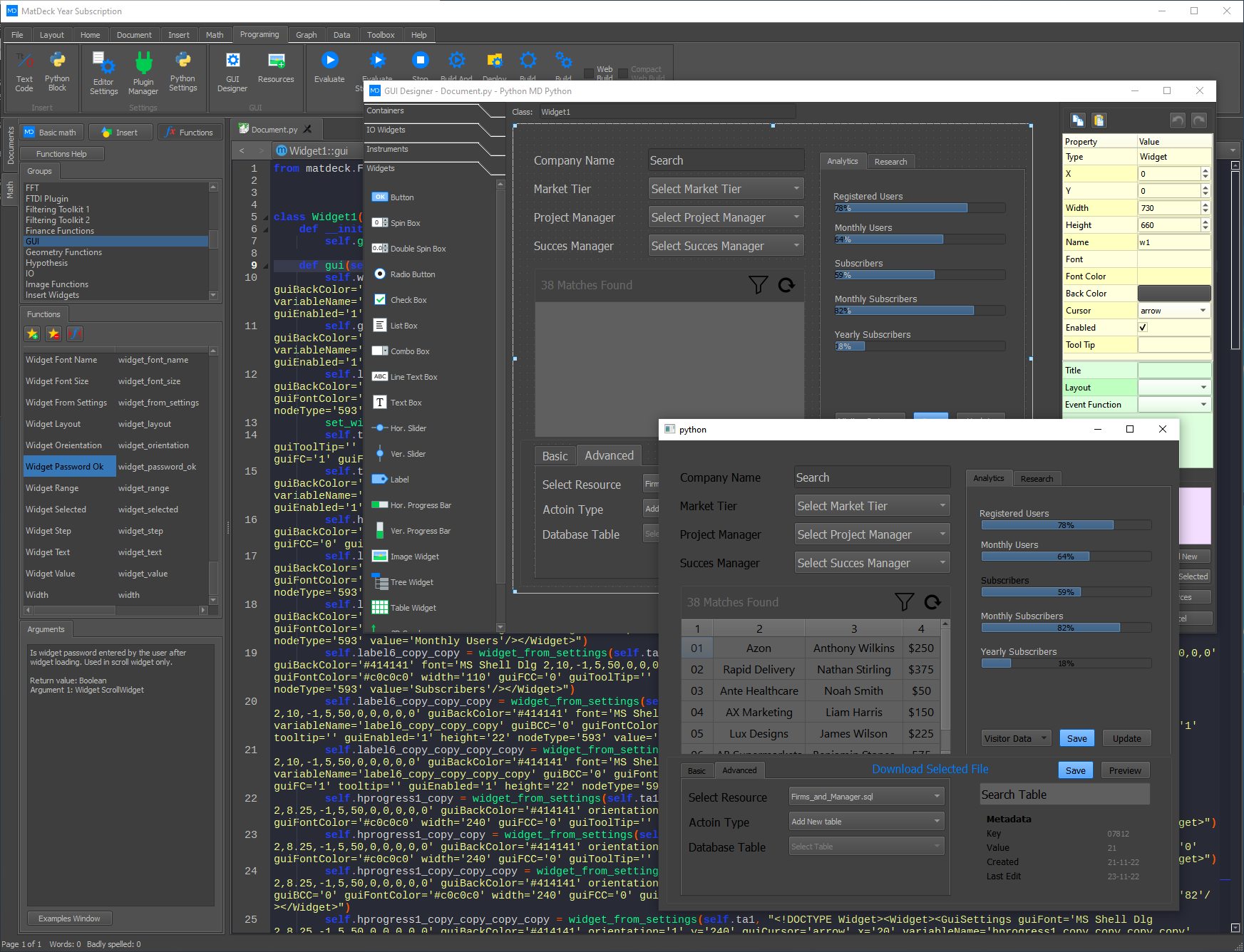The width and height of the screenshot is (1244, 952).
Task: Toggle a favorite star in the Functions panel
Action: 32,333
